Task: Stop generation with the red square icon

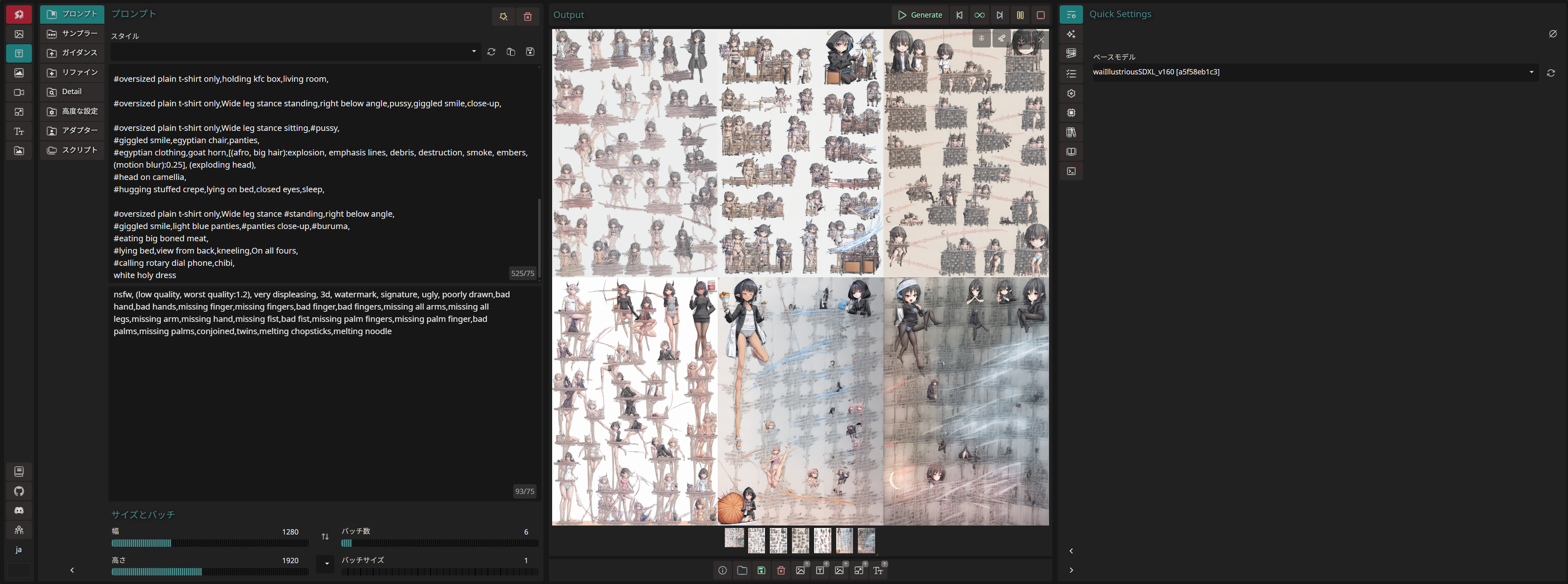Action: pyautogui.click(x=1041, y=15)
